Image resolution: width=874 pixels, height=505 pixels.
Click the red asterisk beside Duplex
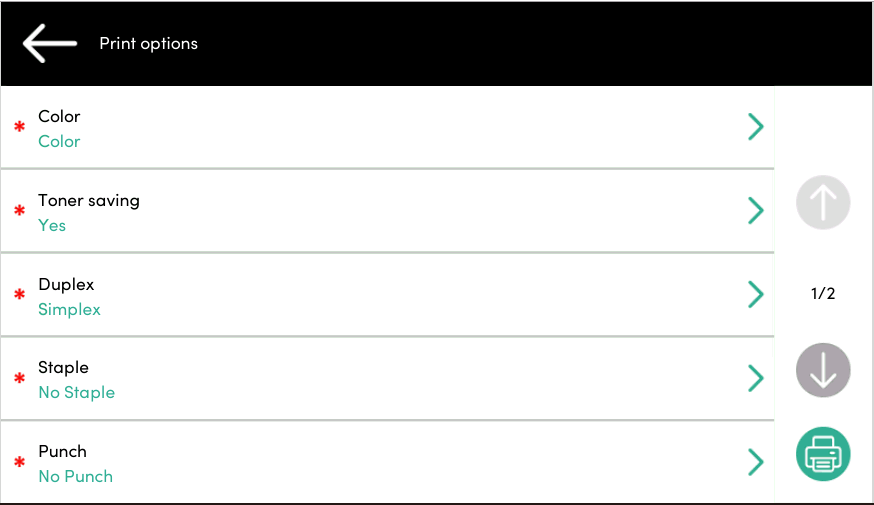coord(19,295)
